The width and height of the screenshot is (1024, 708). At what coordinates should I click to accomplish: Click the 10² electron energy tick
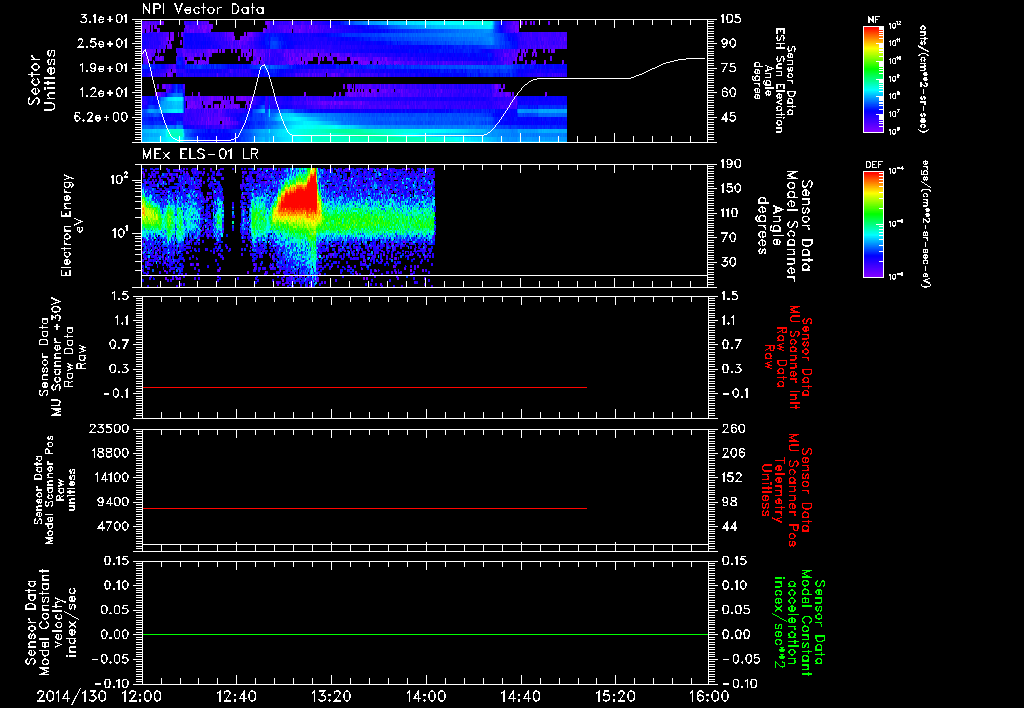[x=119, y=179]
